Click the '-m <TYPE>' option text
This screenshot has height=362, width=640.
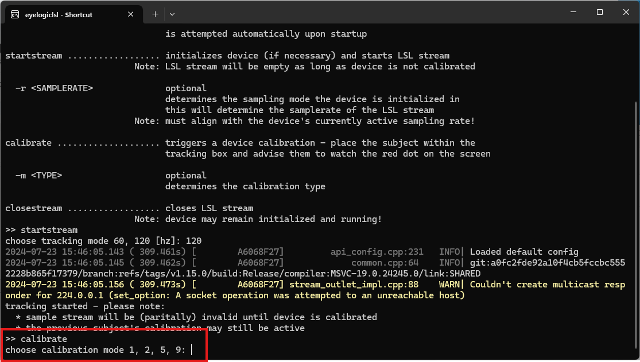pyautogui.click(x=39, y=175)
